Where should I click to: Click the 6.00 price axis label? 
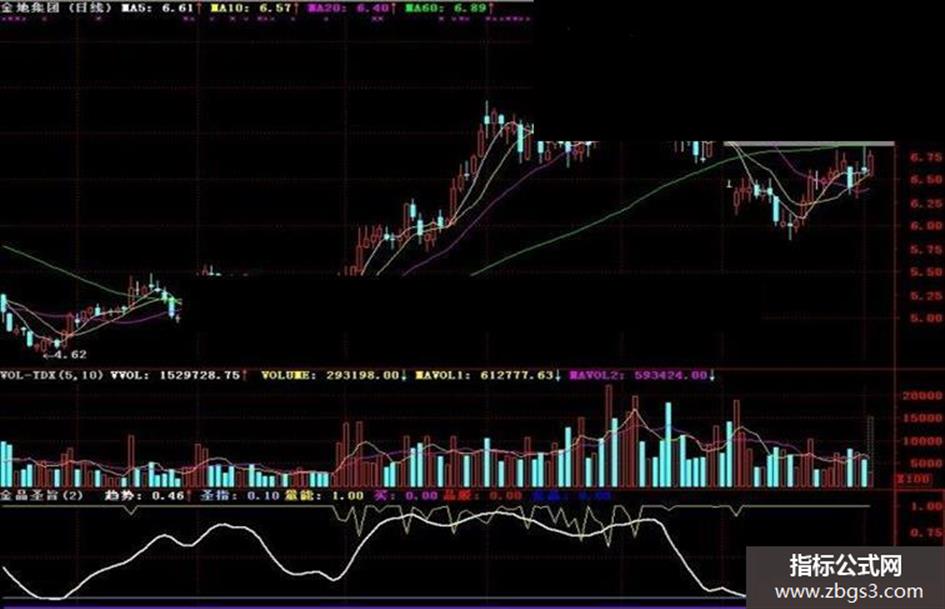(x=926, y=226)
